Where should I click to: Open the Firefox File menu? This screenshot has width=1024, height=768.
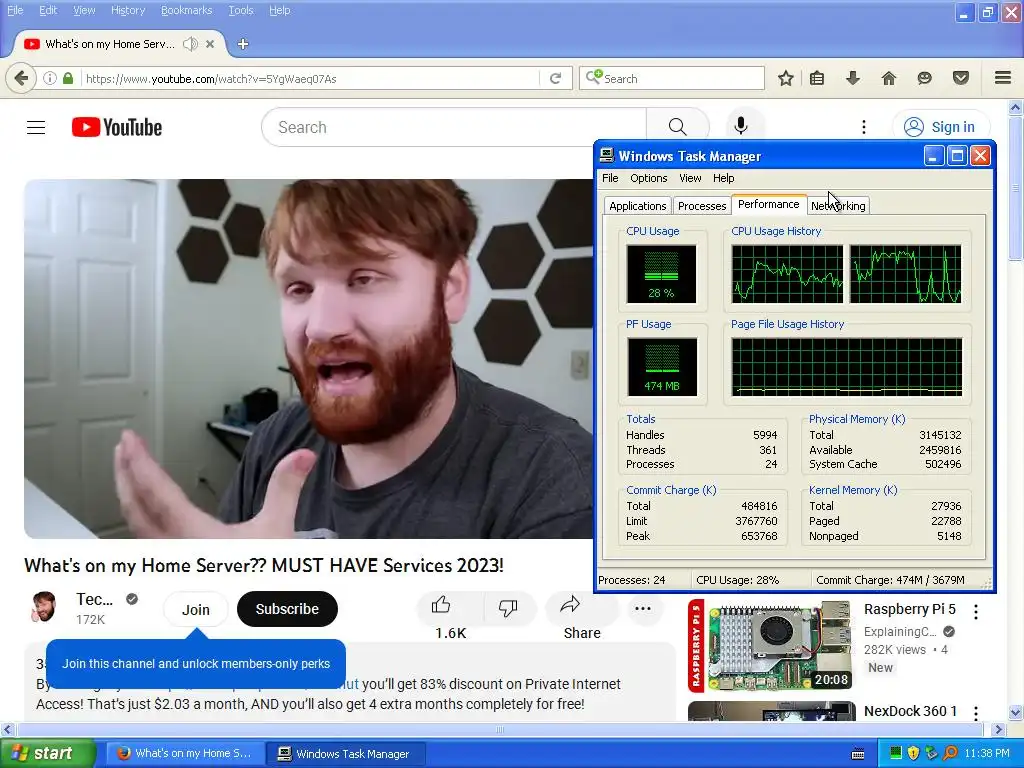click(x=15, y=10)
